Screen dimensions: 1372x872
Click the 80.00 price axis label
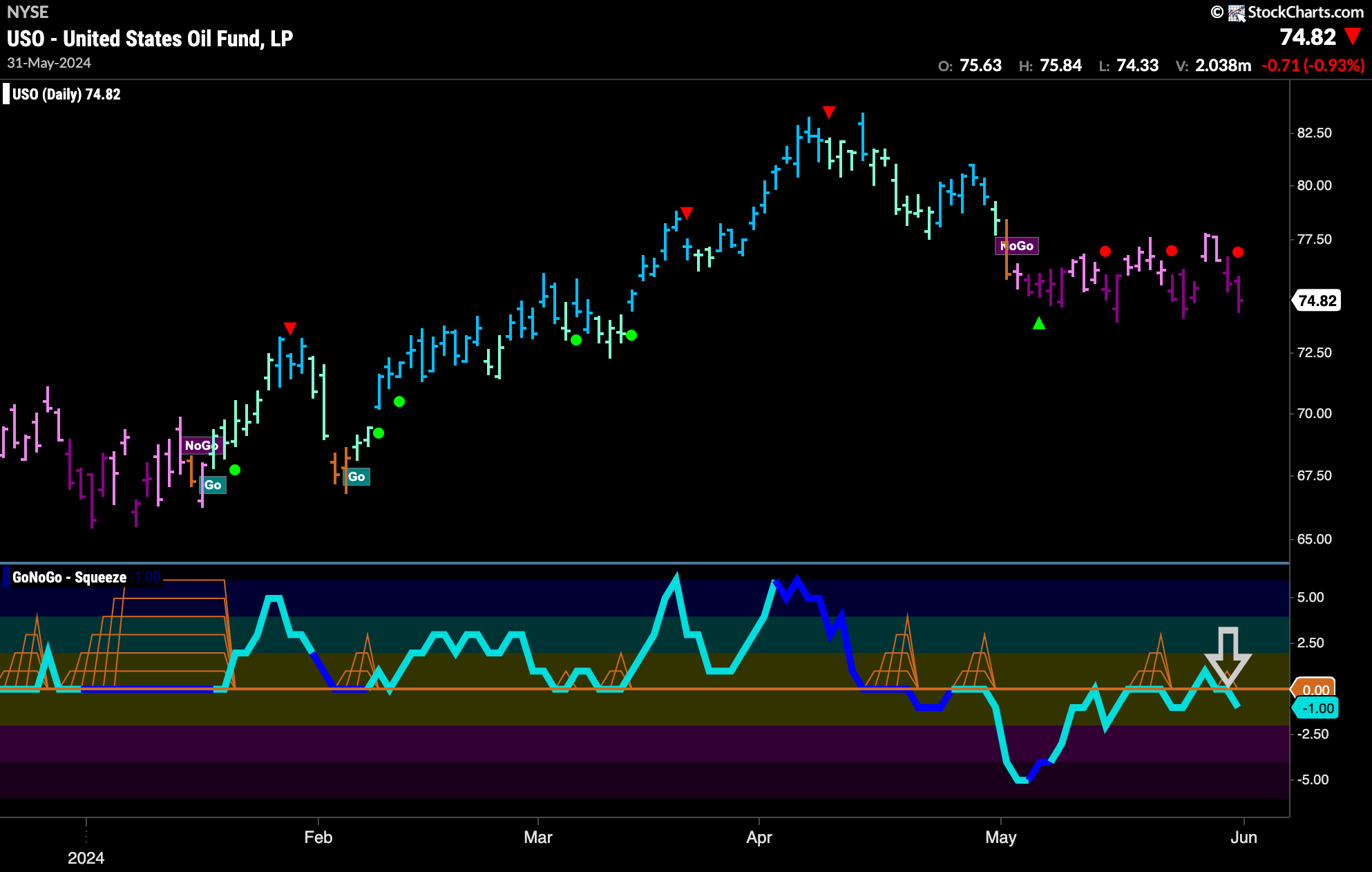[1314, 185]
